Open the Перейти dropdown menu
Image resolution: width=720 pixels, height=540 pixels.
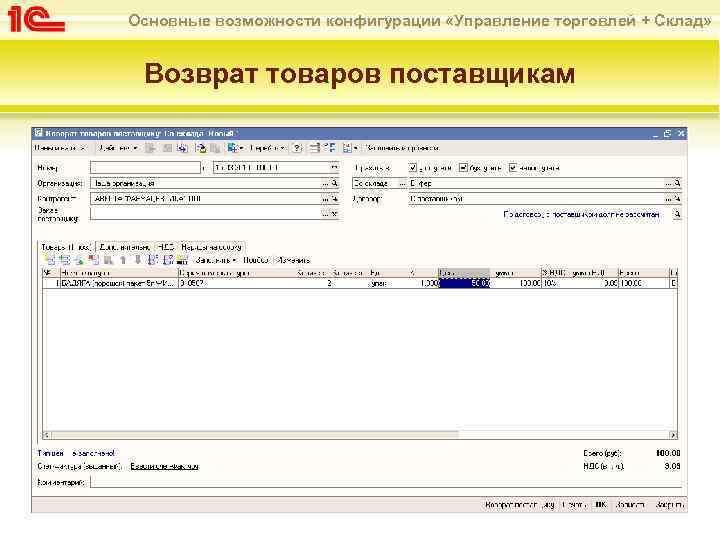click(x=268, y=148)
